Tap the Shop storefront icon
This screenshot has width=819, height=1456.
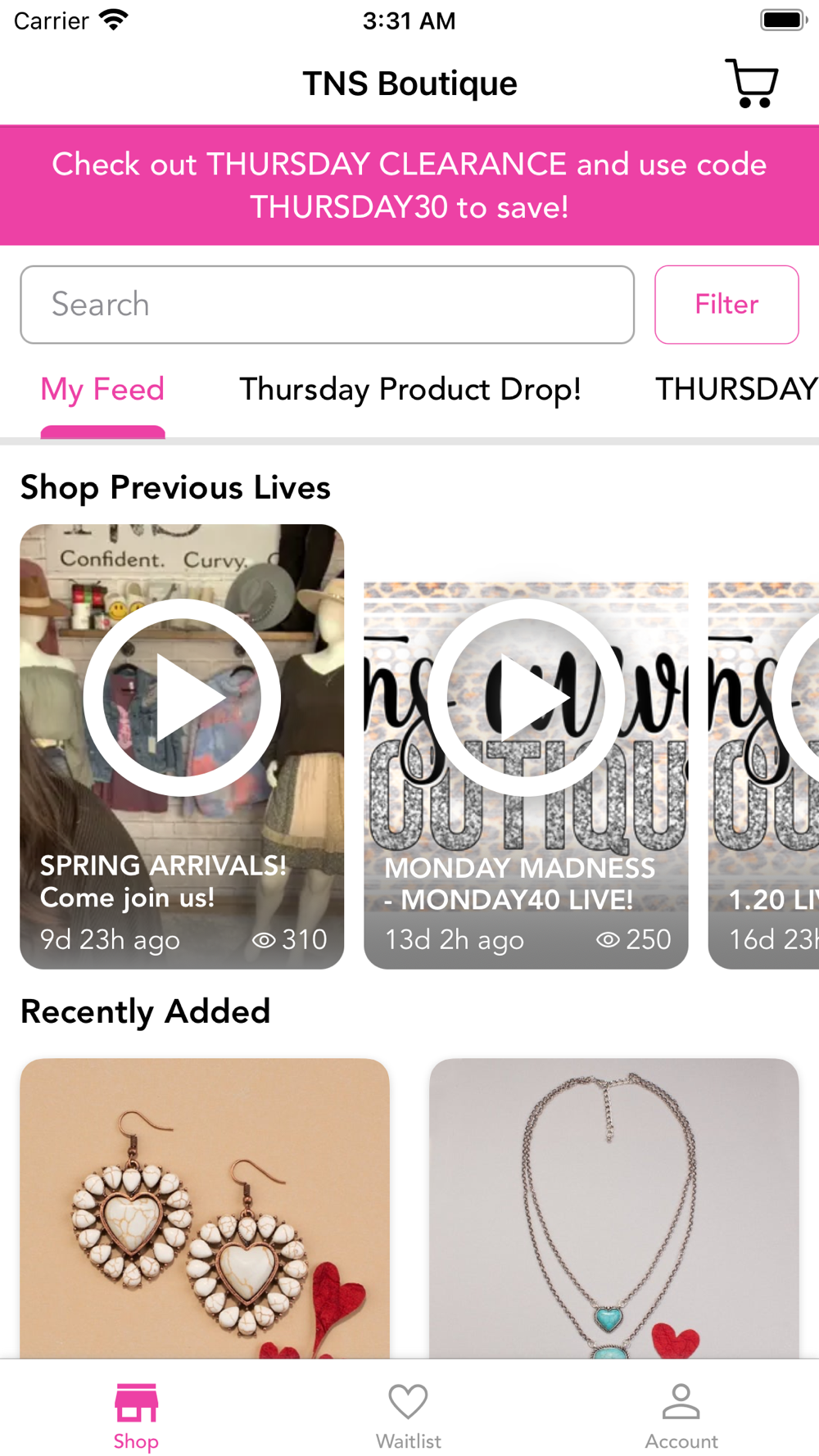click(136, 1403)
